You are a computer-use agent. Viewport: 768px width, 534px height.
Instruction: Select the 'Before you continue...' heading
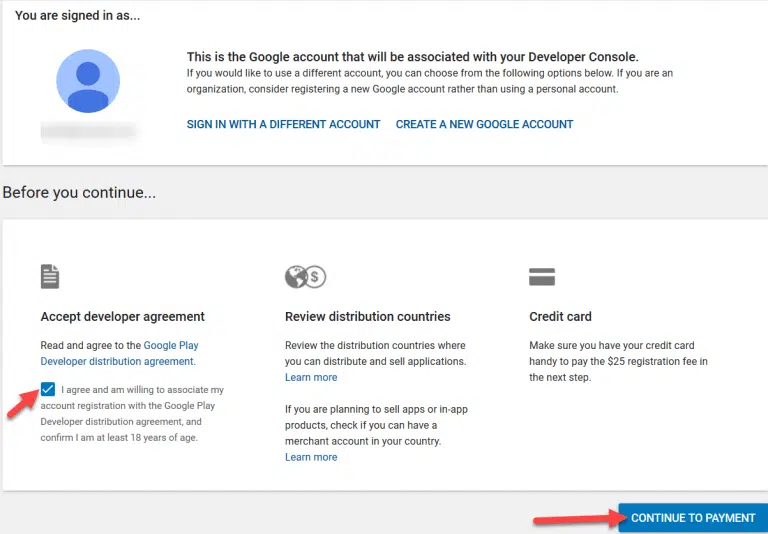(79, 193)
